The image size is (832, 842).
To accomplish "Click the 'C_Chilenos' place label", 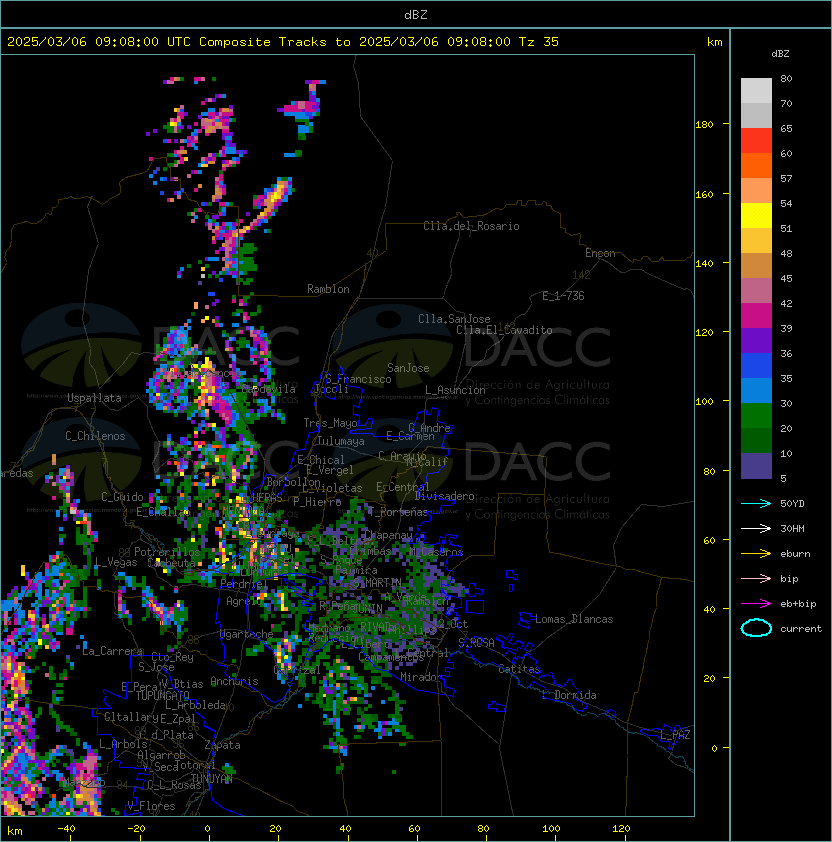I will pyautogui.click(x=95, y=436).
